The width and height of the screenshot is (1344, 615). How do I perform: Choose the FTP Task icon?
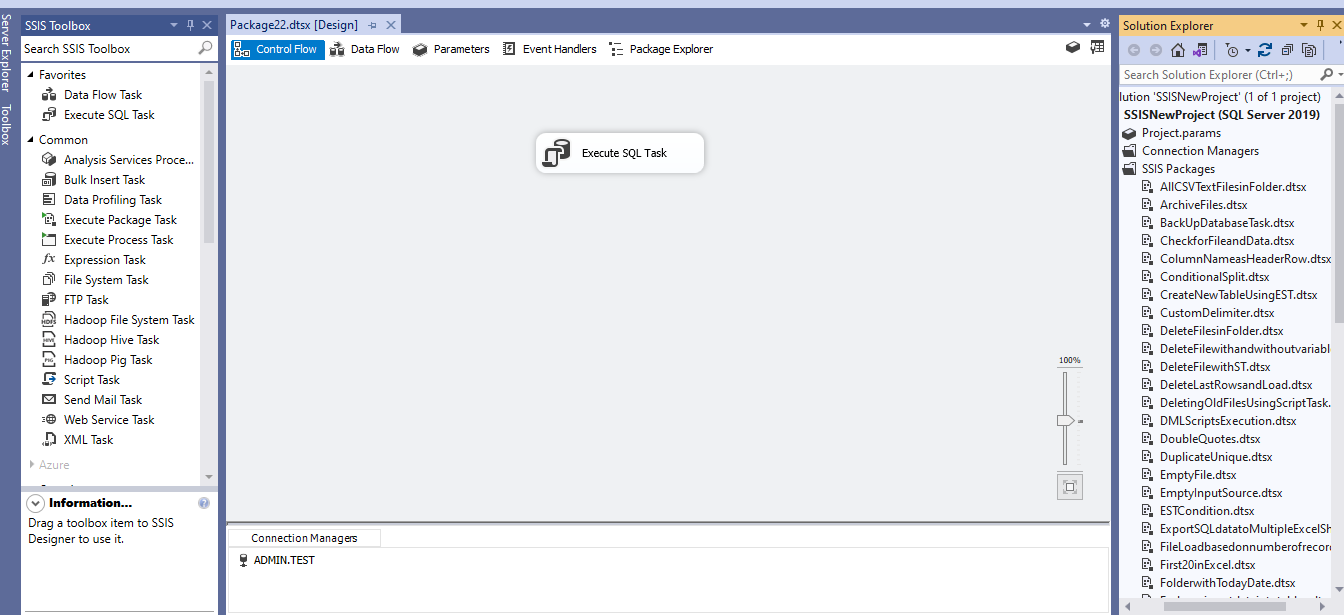point(49,300)
